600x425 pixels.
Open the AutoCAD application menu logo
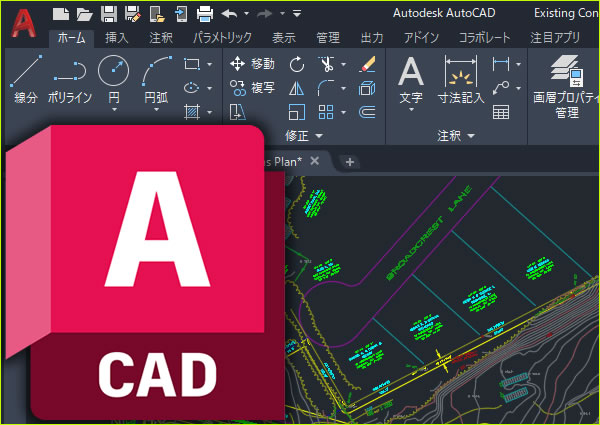click(x=24, y=23)
